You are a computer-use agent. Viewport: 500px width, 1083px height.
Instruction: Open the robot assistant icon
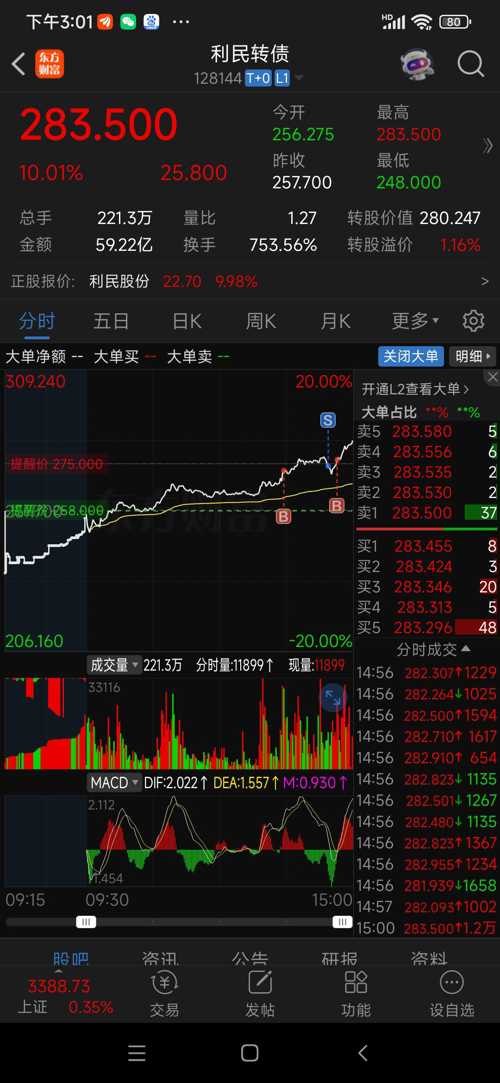pyautogui.click(x=418, y=64)
